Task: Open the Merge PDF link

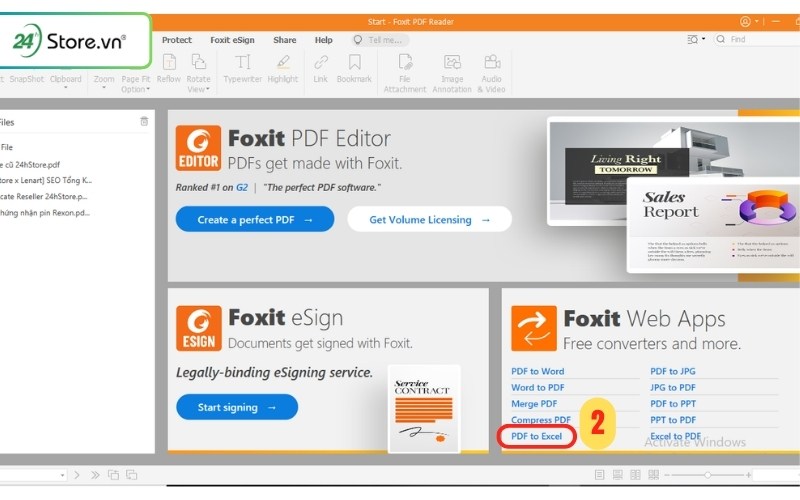Action: [534, 404]
